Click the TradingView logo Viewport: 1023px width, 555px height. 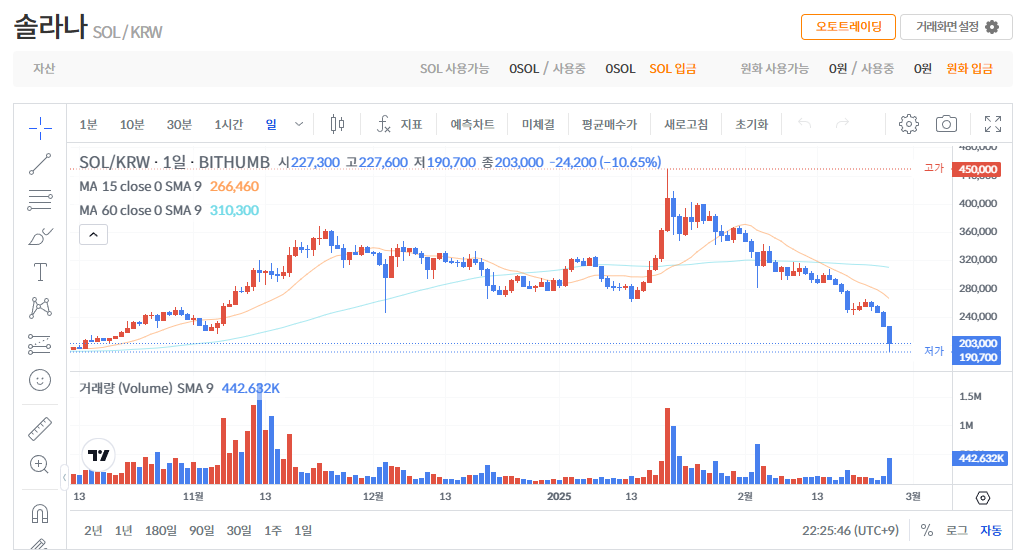tap(99, 455)
